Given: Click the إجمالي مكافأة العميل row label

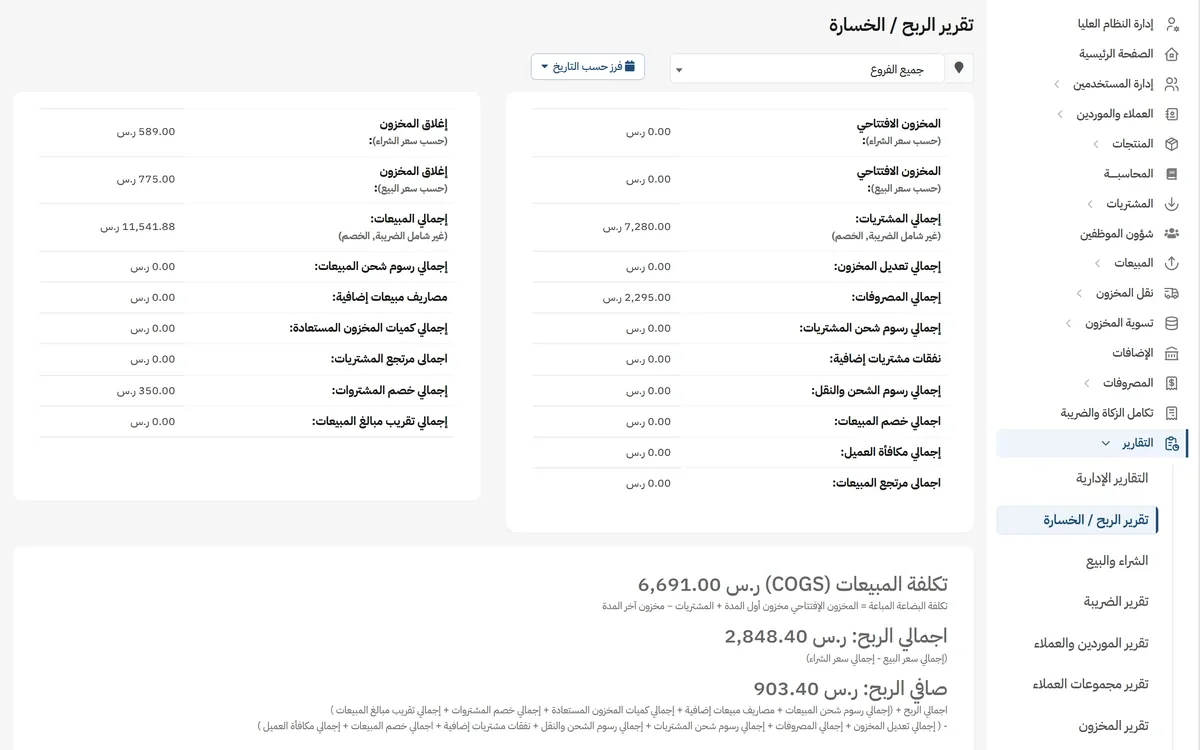Looking at the screenshot, I should pos(891,452).
